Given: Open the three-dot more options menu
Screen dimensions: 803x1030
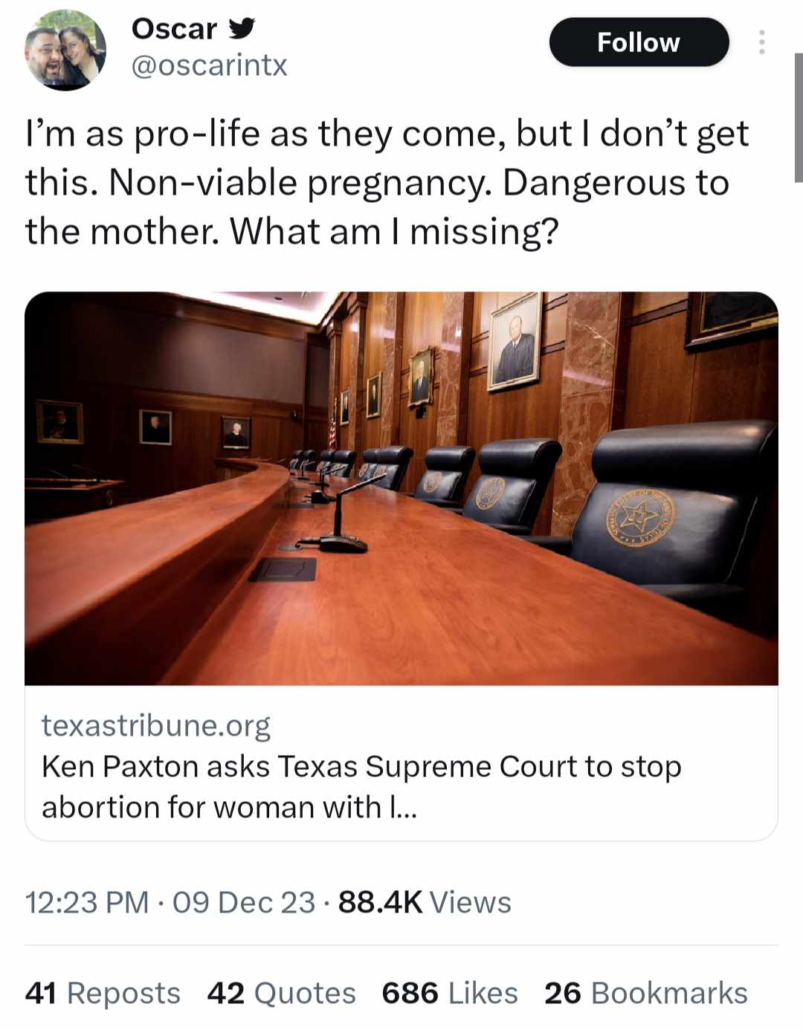Looking at the screenshot, I should (761, 43).
